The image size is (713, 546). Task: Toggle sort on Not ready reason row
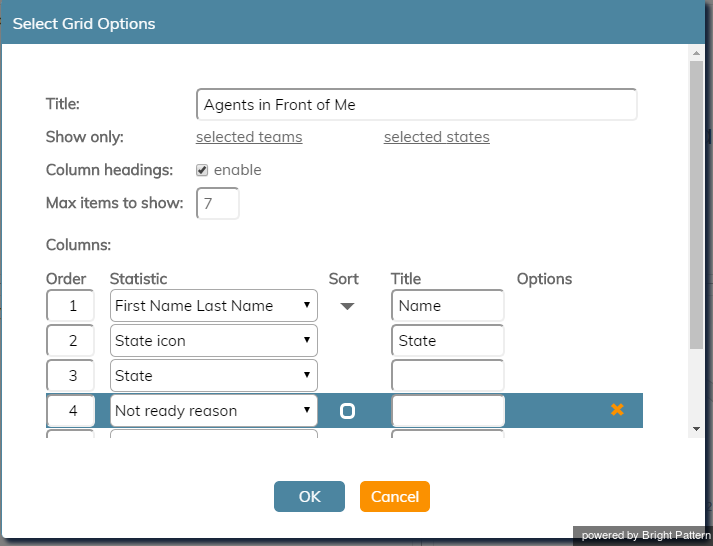347,411
